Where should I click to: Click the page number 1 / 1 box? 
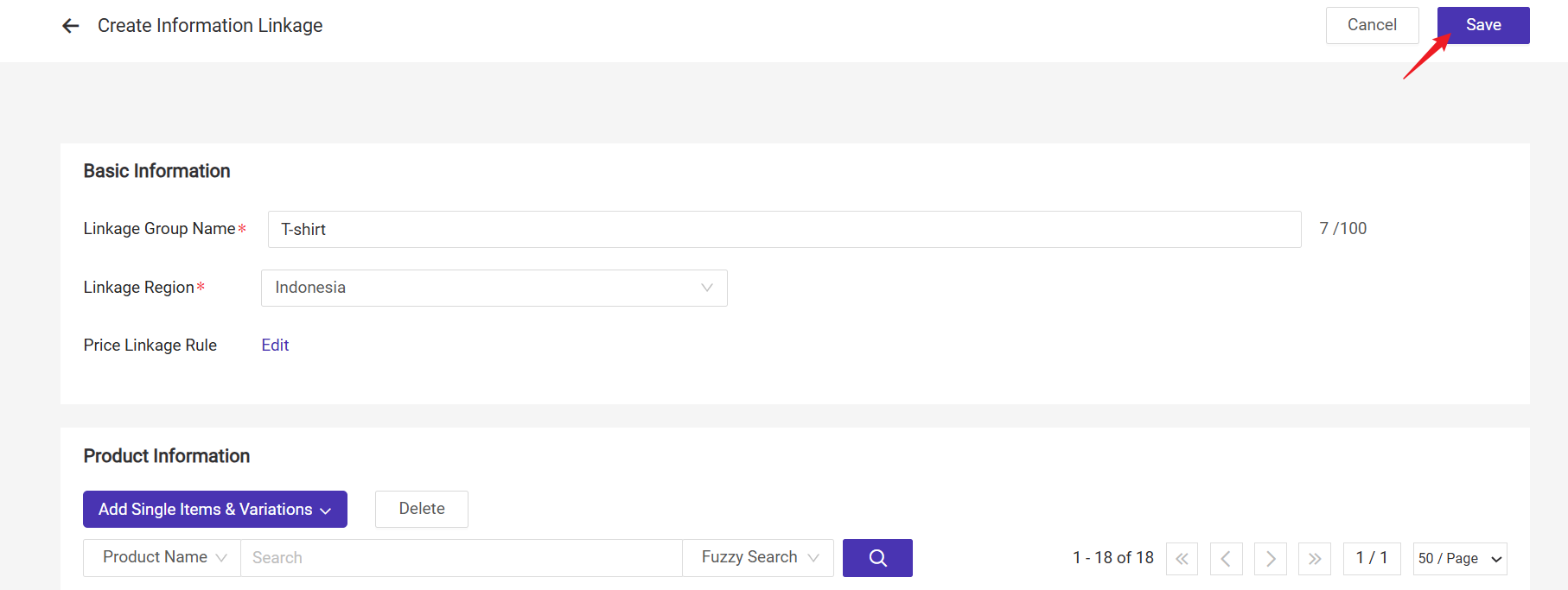coord(1372,559)
